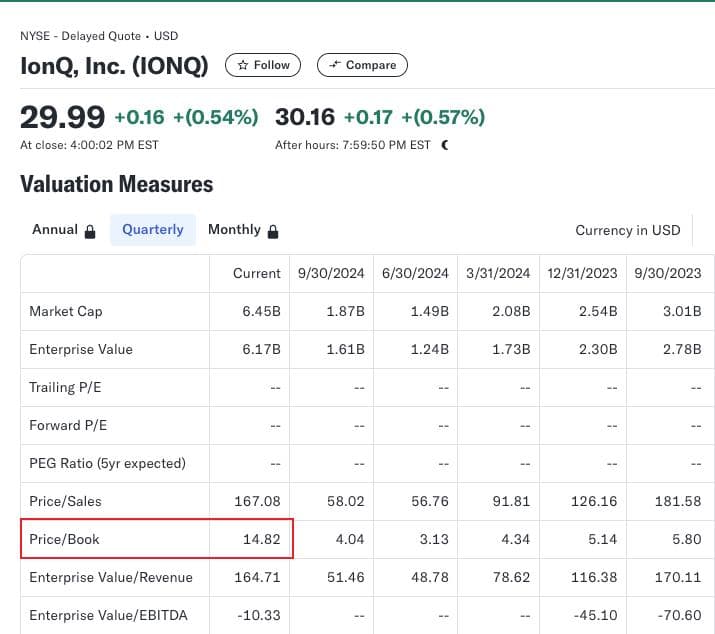Click the lock icon beside Monthly

273,231
